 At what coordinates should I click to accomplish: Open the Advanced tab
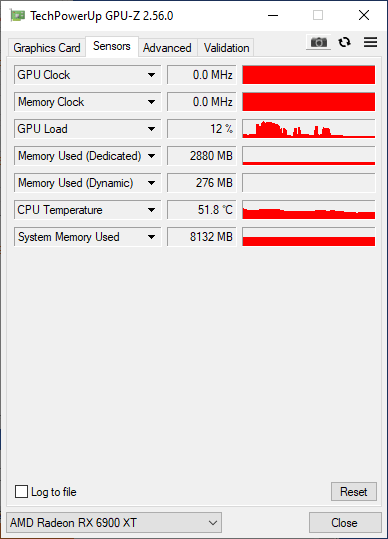point(167,48)
